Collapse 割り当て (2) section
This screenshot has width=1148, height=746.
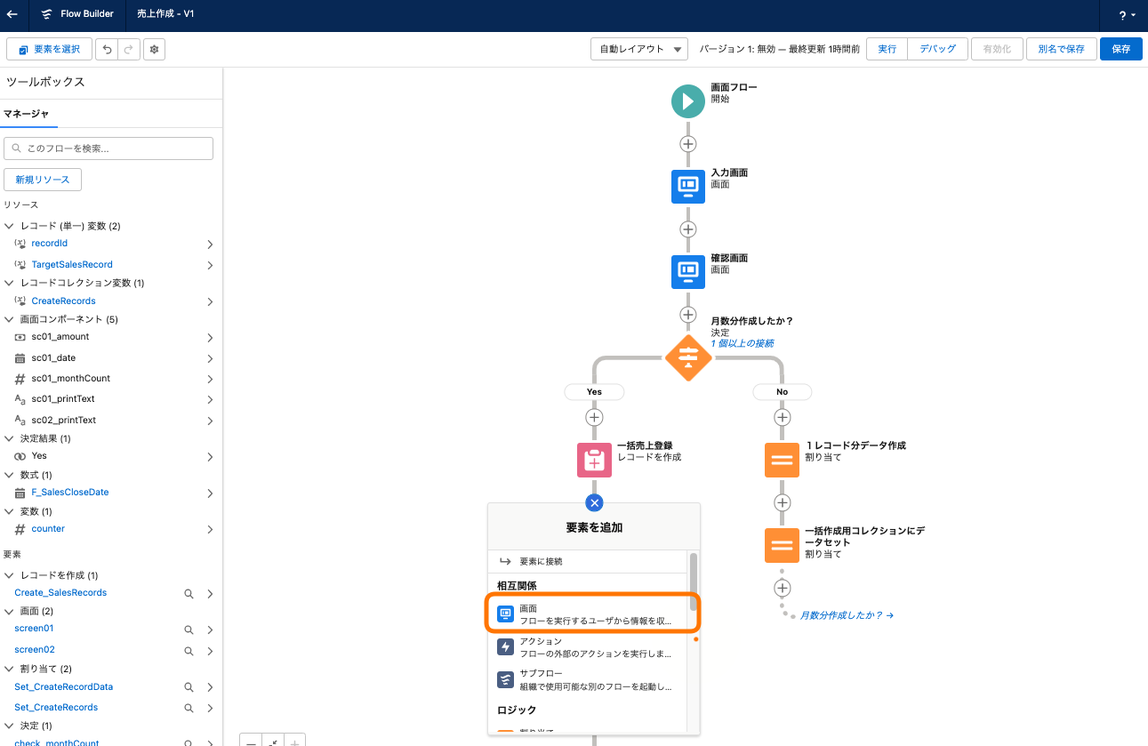(x=10, y=668)
